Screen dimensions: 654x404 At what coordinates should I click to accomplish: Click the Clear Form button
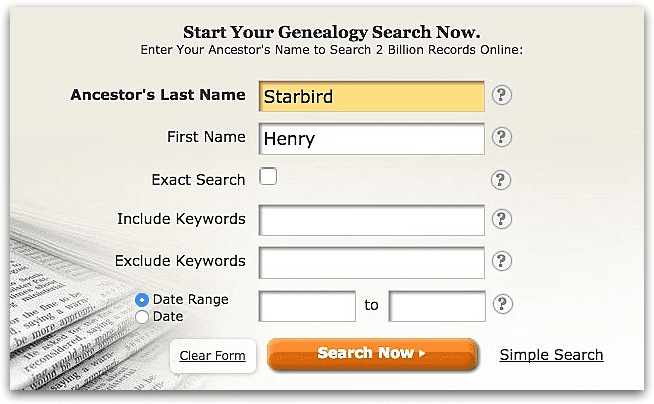coord(213,356)
